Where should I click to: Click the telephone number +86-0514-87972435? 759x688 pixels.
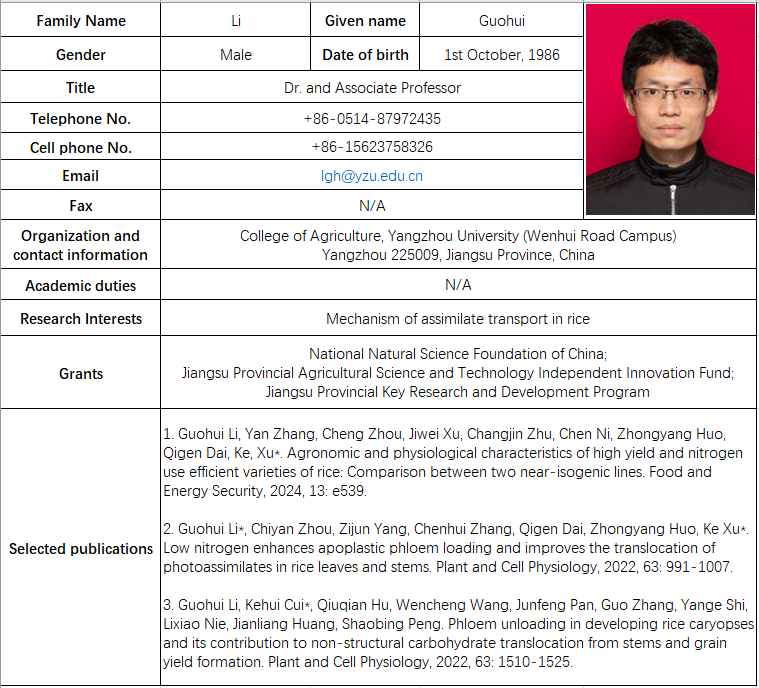[x=372, y=119]
